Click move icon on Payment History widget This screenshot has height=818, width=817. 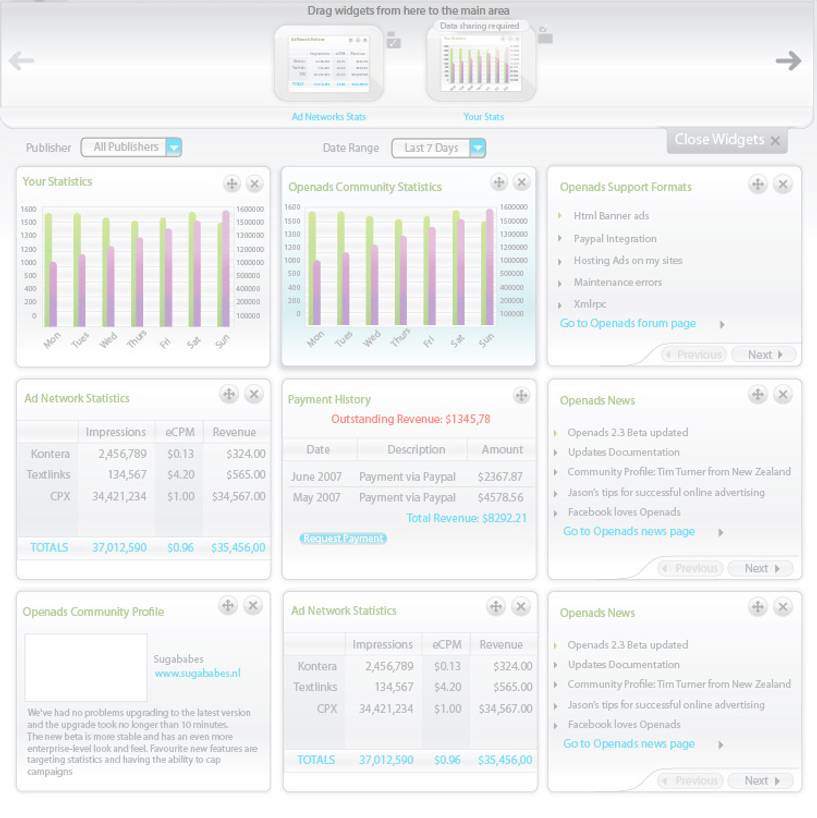click(521, 396)
